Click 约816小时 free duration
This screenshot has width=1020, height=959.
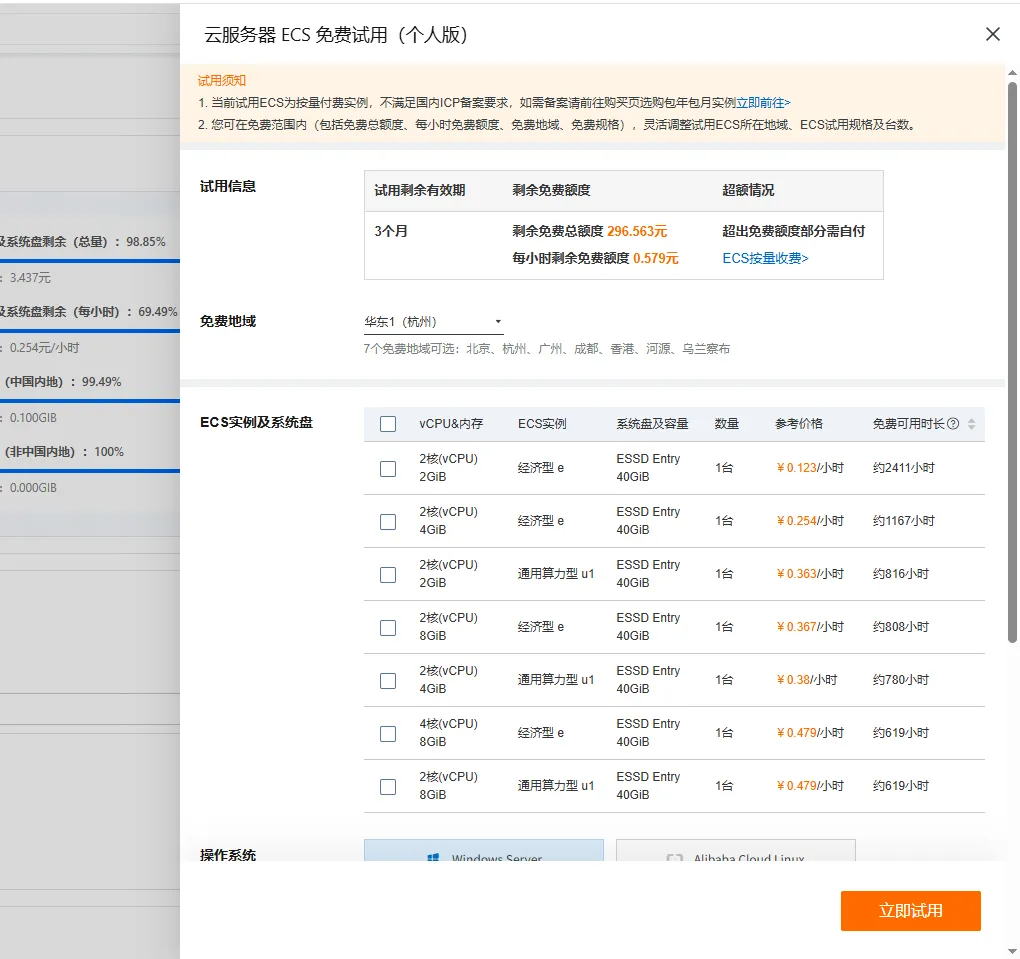point(901,574)
